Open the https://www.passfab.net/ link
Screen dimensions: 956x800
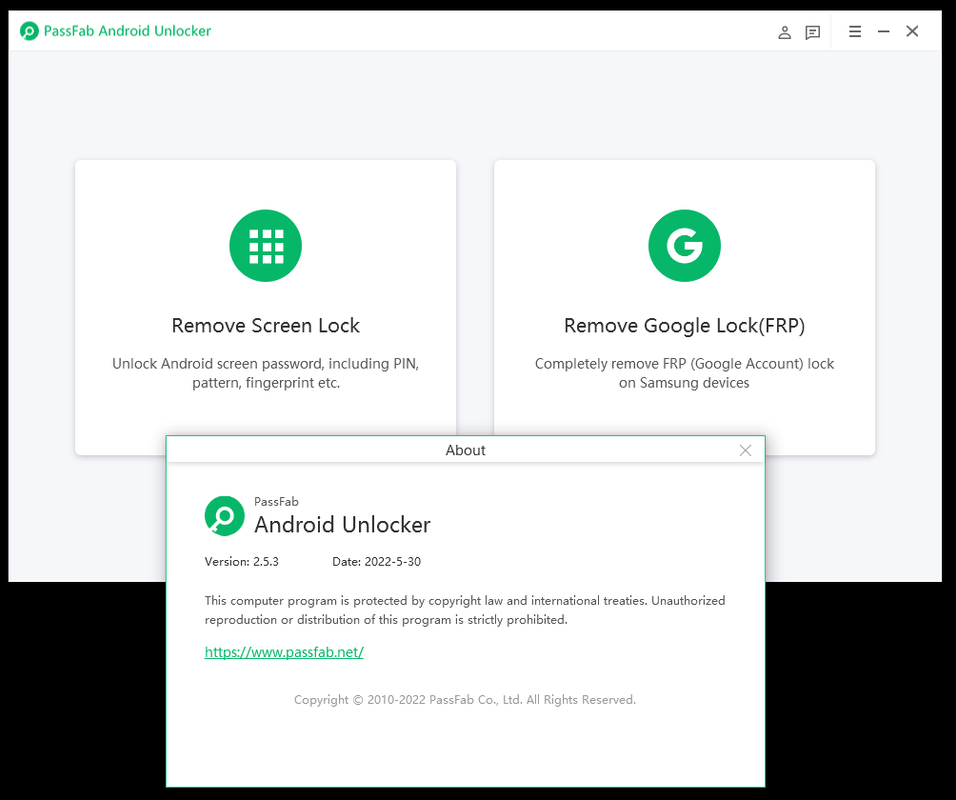tap(284, 652)
